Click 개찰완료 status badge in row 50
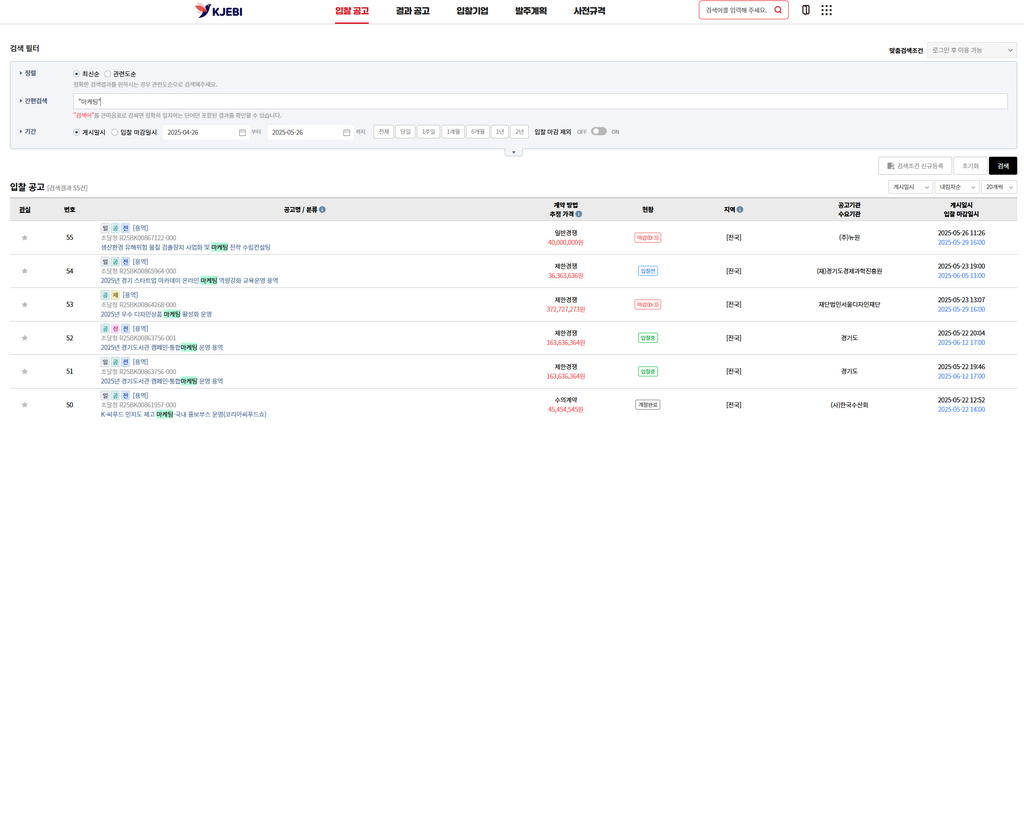 648,405
